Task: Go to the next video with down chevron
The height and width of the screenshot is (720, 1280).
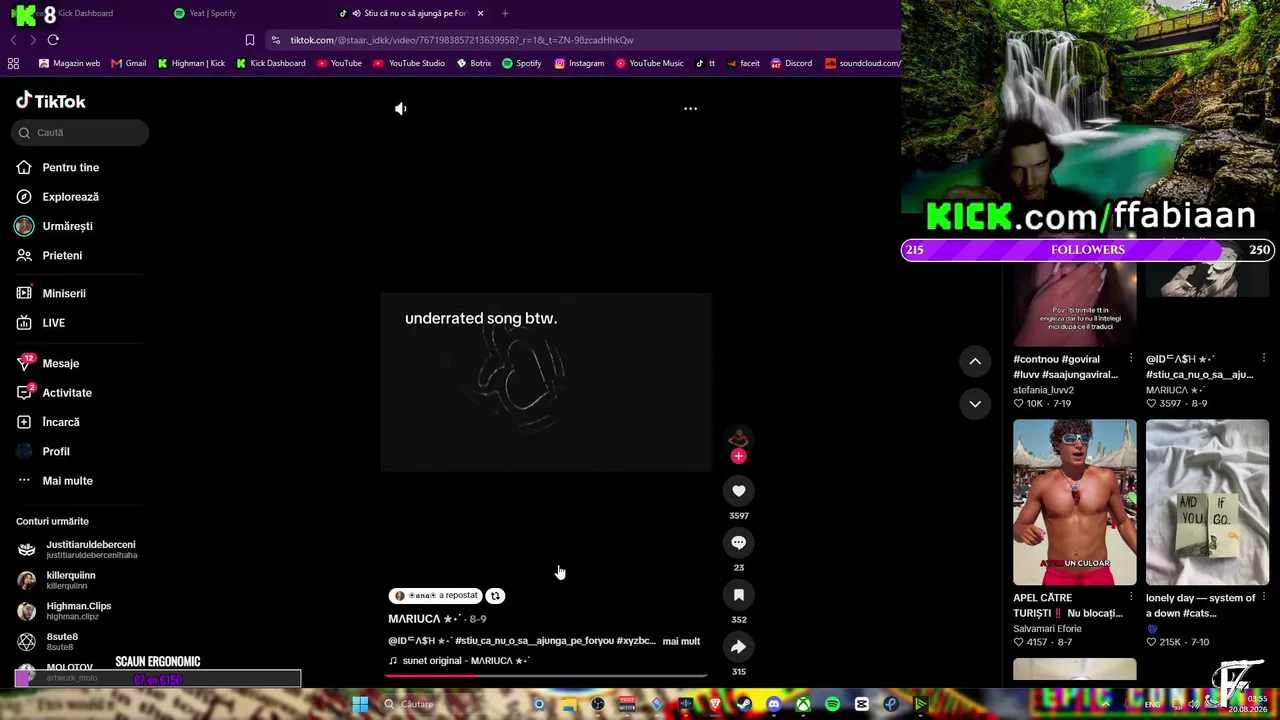Action: (975, 404)
